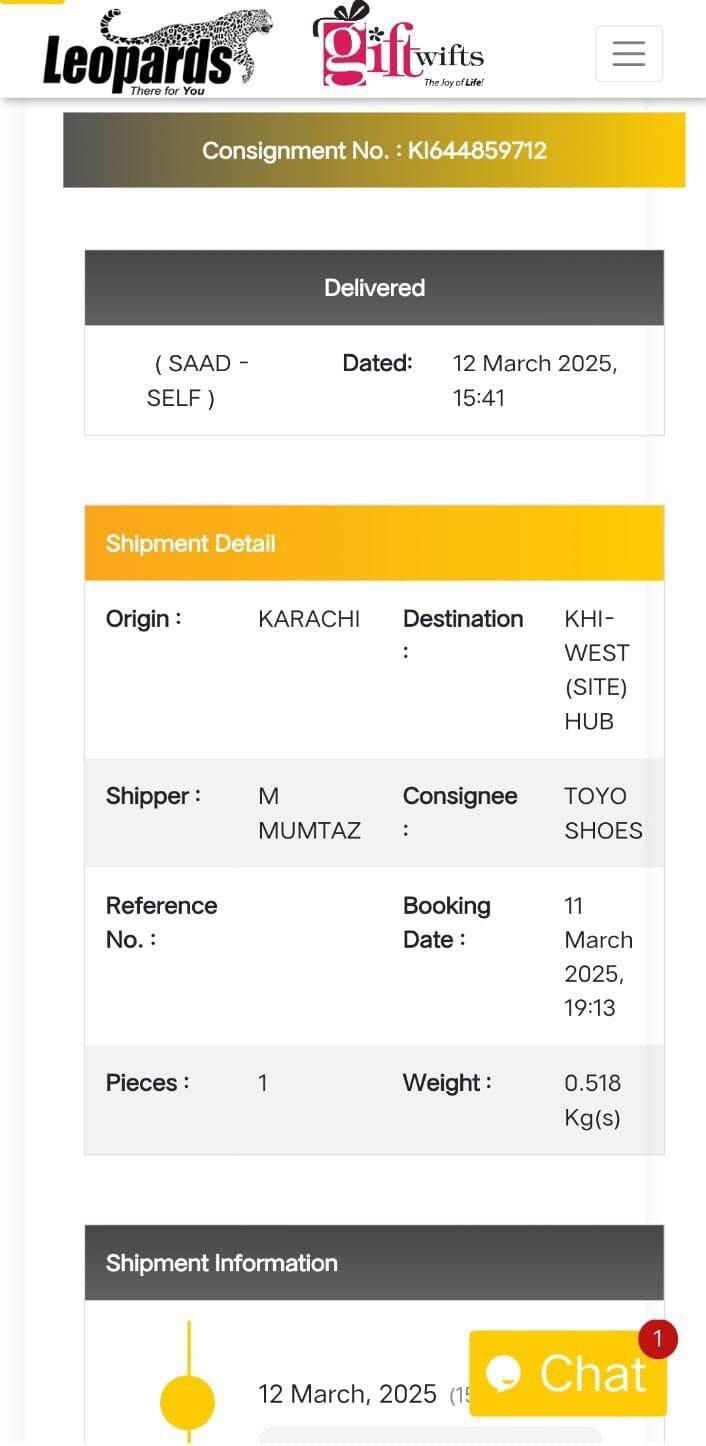Click the Shipment Information header
706x1446 pixels.
(374, 1263)
